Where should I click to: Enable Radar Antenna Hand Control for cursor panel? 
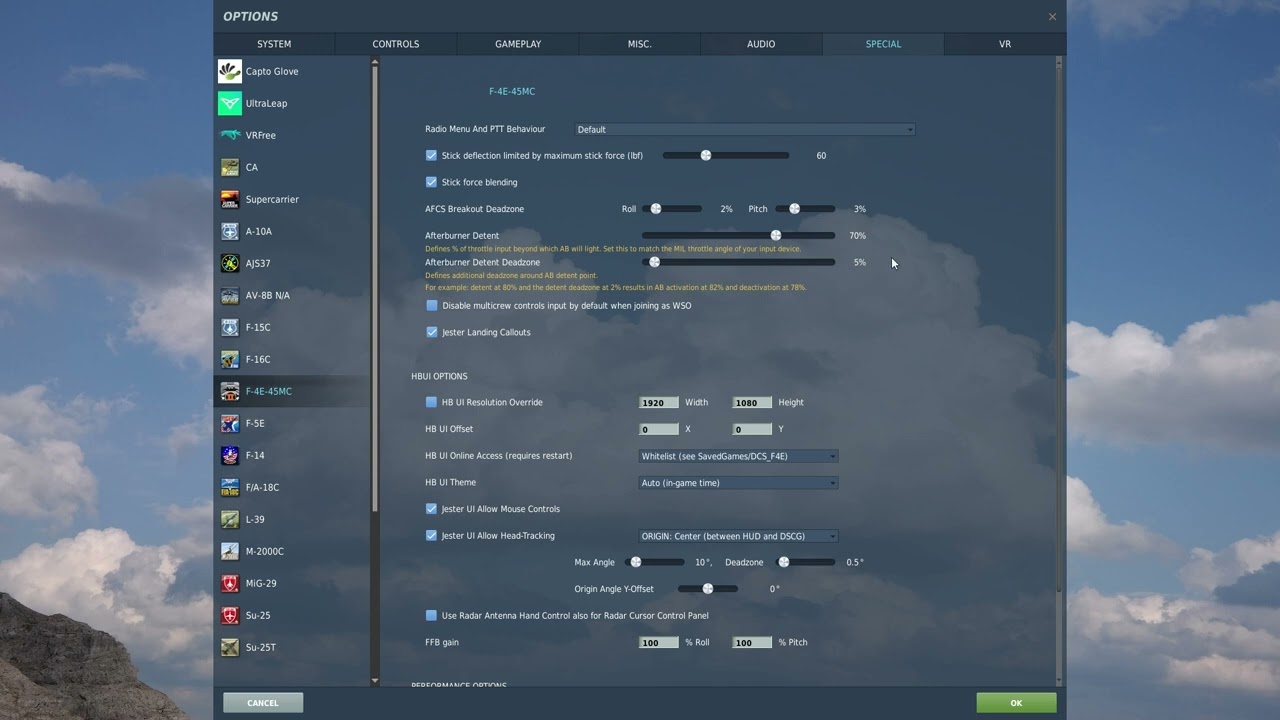click(431, 616)
